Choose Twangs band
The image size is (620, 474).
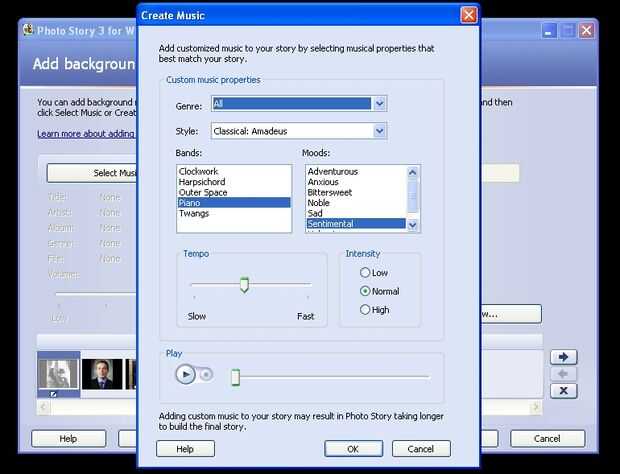click(234, 213)
